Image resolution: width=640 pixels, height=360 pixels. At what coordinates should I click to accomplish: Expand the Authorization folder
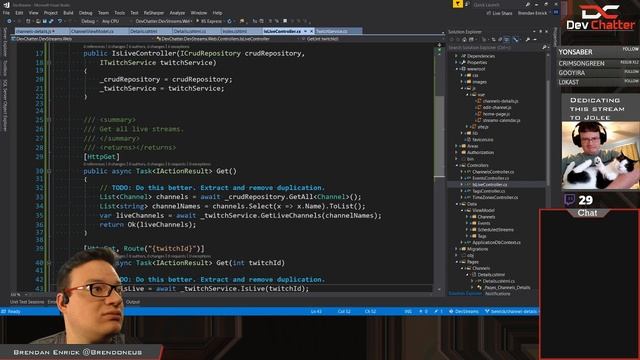tap(457, 152)
